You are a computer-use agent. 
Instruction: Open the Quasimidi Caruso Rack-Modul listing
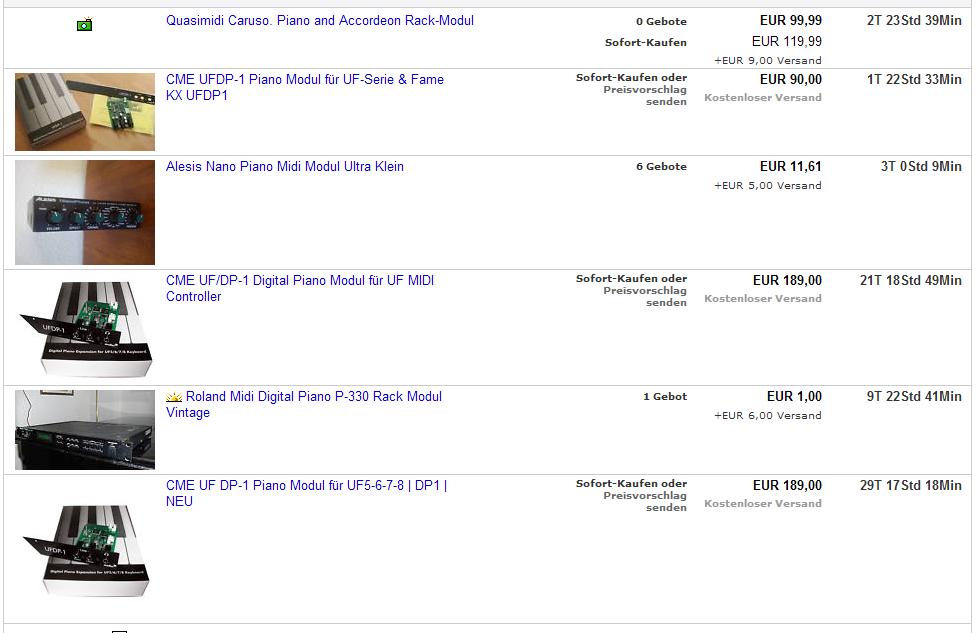tap(320, 21)
